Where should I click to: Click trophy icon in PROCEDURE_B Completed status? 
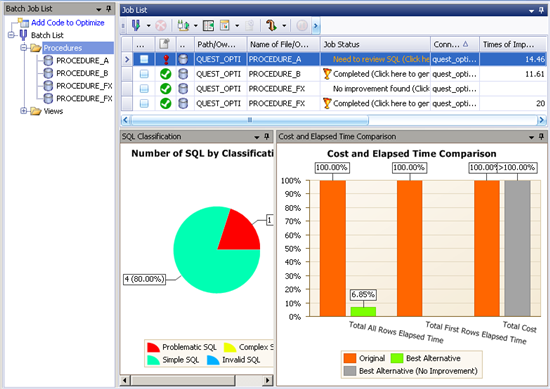[327, 74]
